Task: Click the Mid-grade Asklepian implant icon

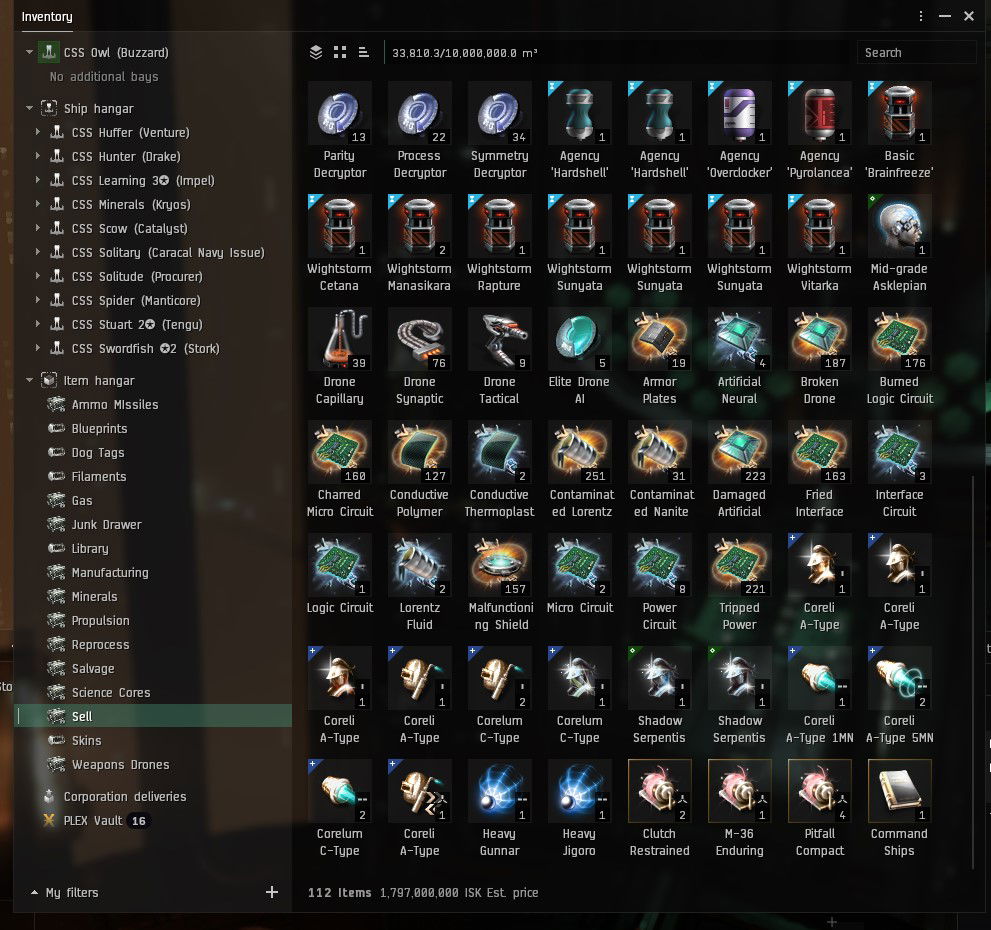Action: tap(899, 226)
